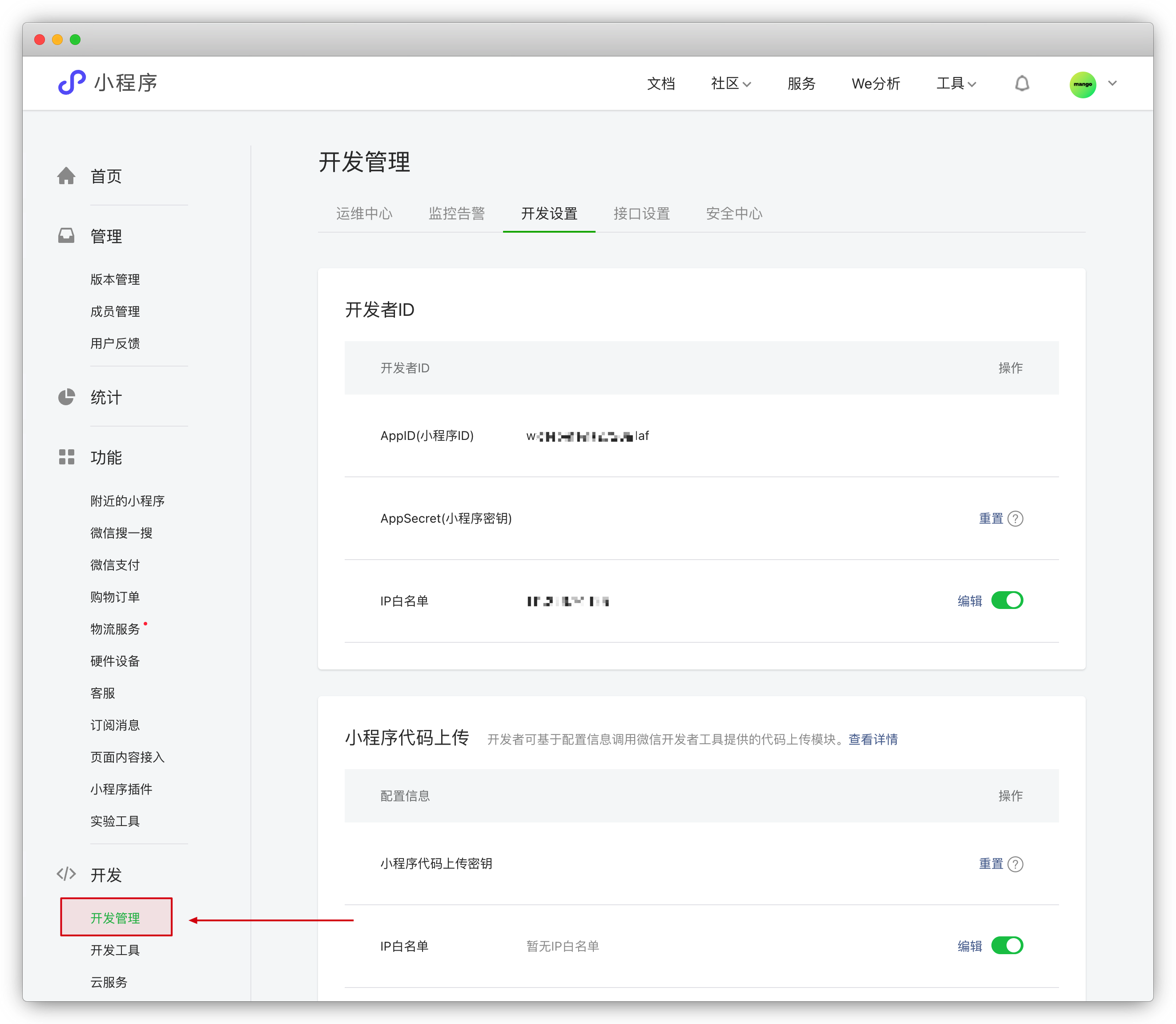Screen dimensions: 1176x1024
Task: Click the home icon beside 首页
Action: [66, 176]
